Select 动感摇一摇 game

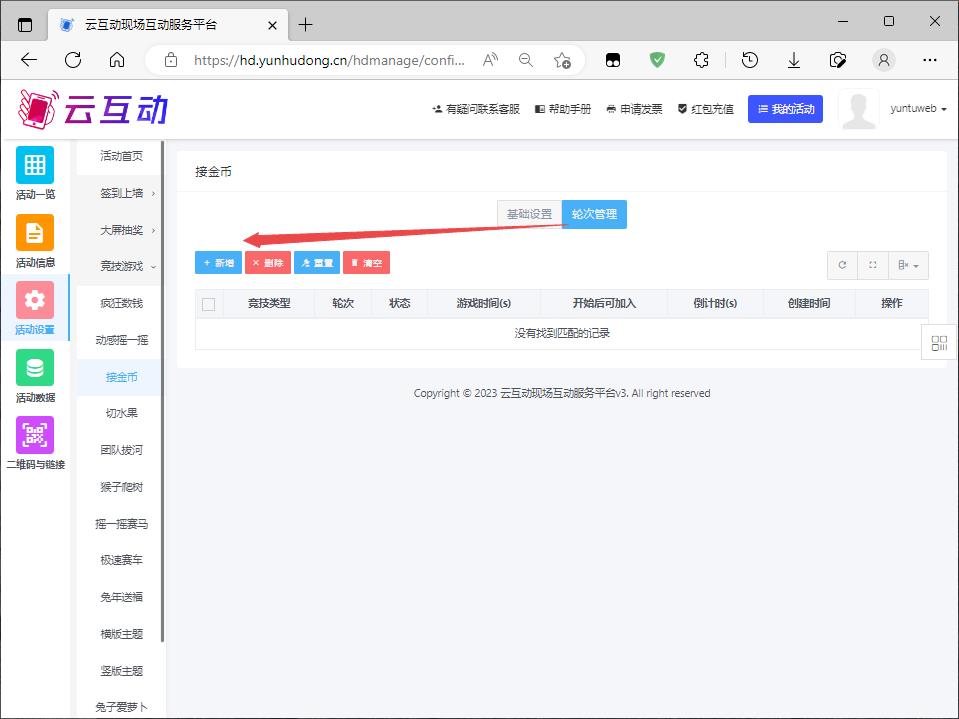tap(121, 340)
